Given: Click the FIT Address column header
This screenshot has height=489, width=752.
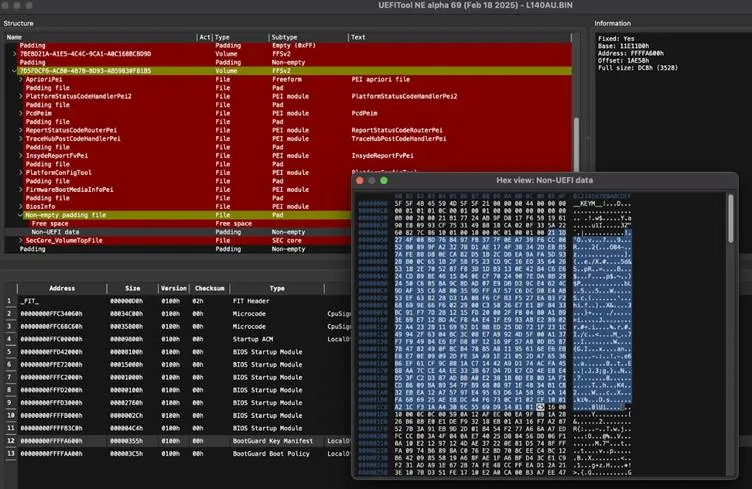Looking at the screenshot, I should pyautogui.click(x=62, y=289).
